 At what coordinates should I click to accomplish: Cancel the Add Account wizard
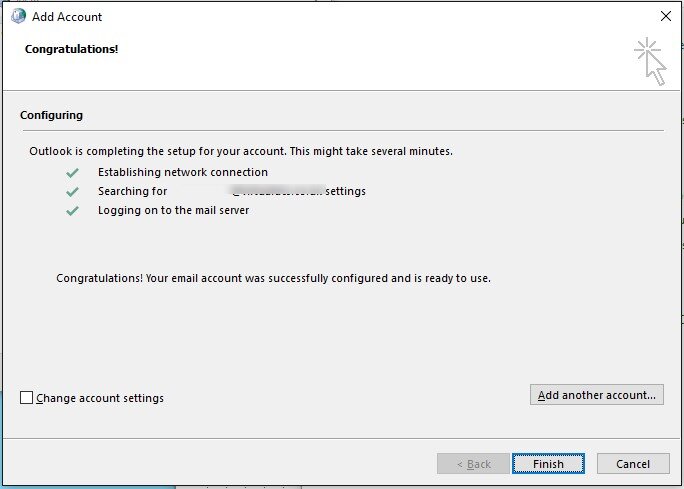point(633,463)
